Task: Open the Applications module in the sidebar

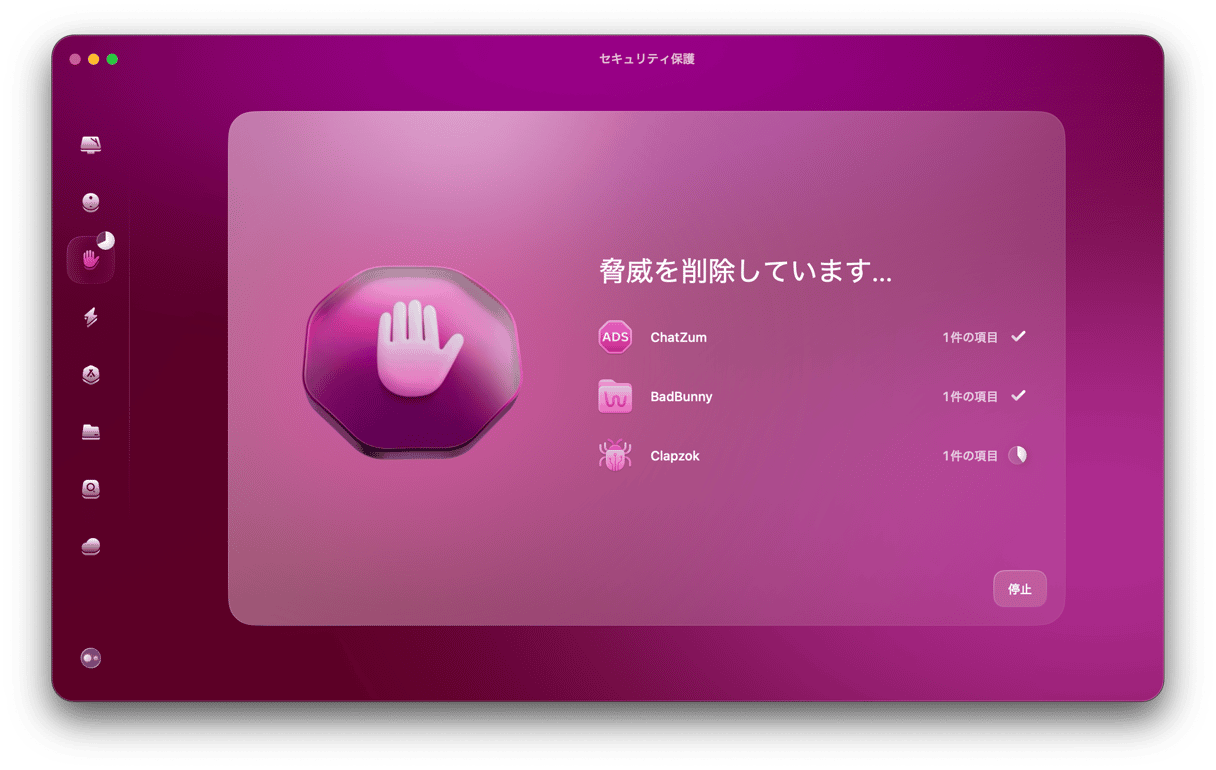Action: click(x=91, y=374)
